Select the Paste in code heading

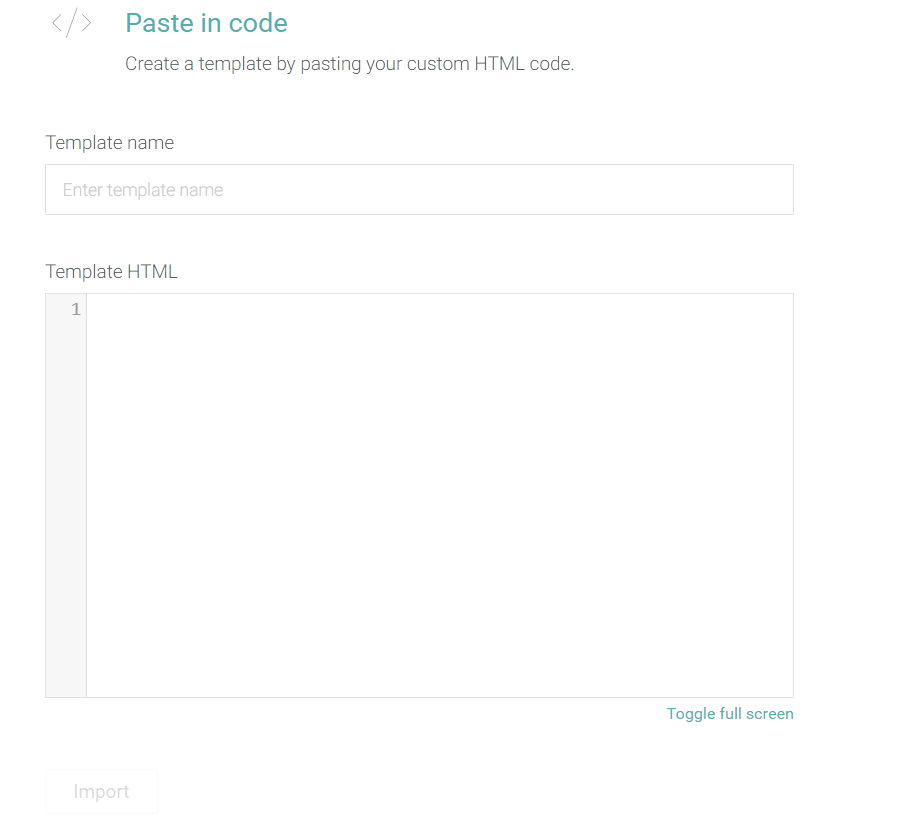(206, 23)
